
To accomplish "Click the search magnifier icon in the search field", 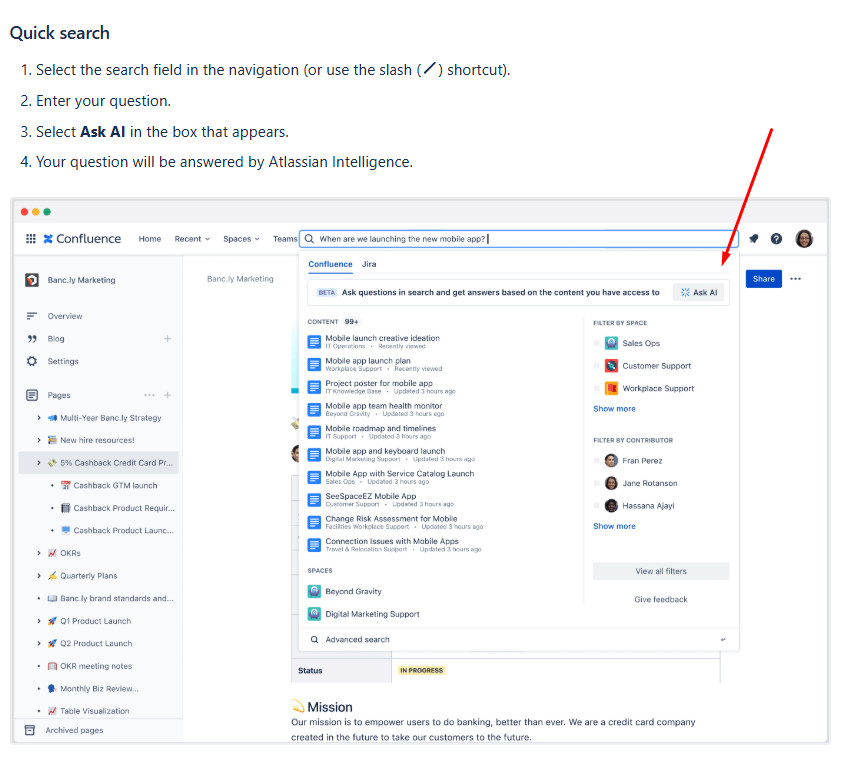I will pos(309,239).
